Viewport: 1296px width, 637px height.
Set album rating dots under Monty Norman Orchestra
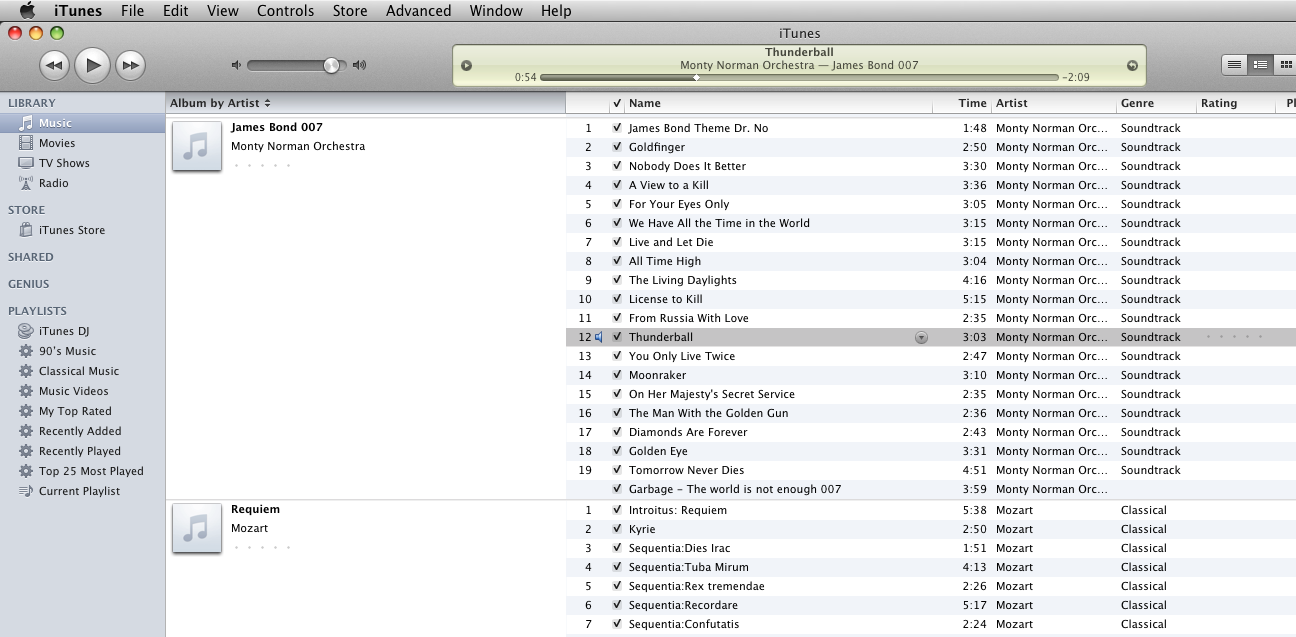click(x=261, y=166)
